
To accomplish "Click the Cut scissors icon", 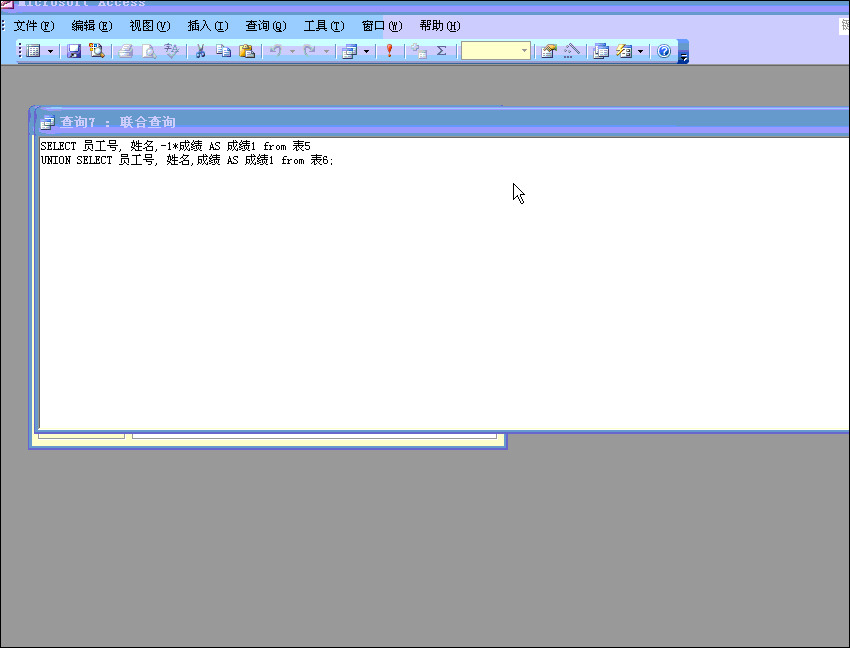I will point(200,51).
